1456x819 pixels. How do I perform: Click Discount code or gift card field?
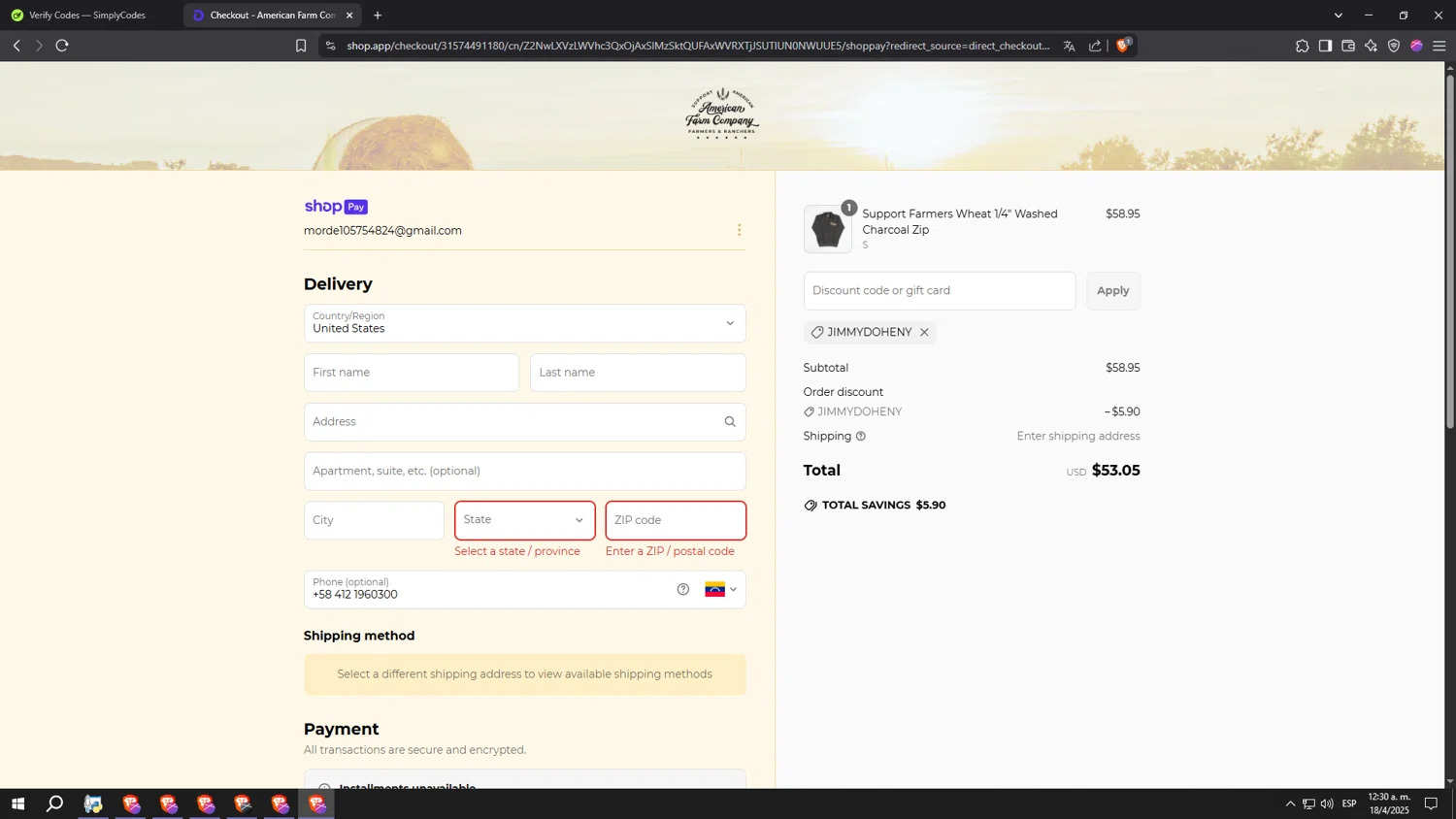939,291
